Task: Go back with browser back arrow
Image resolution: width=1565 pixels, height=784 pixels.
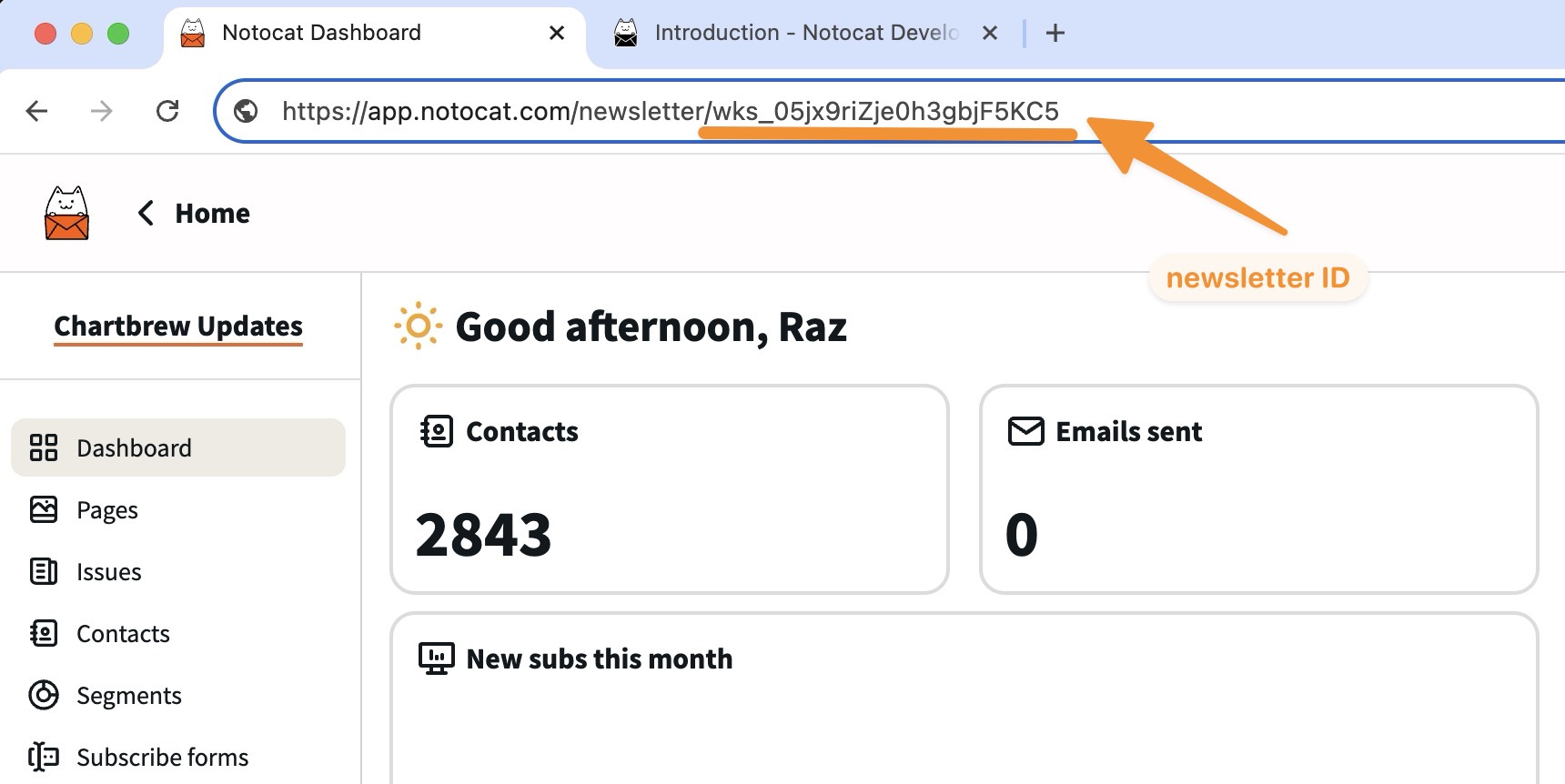Action: [37, 111]
